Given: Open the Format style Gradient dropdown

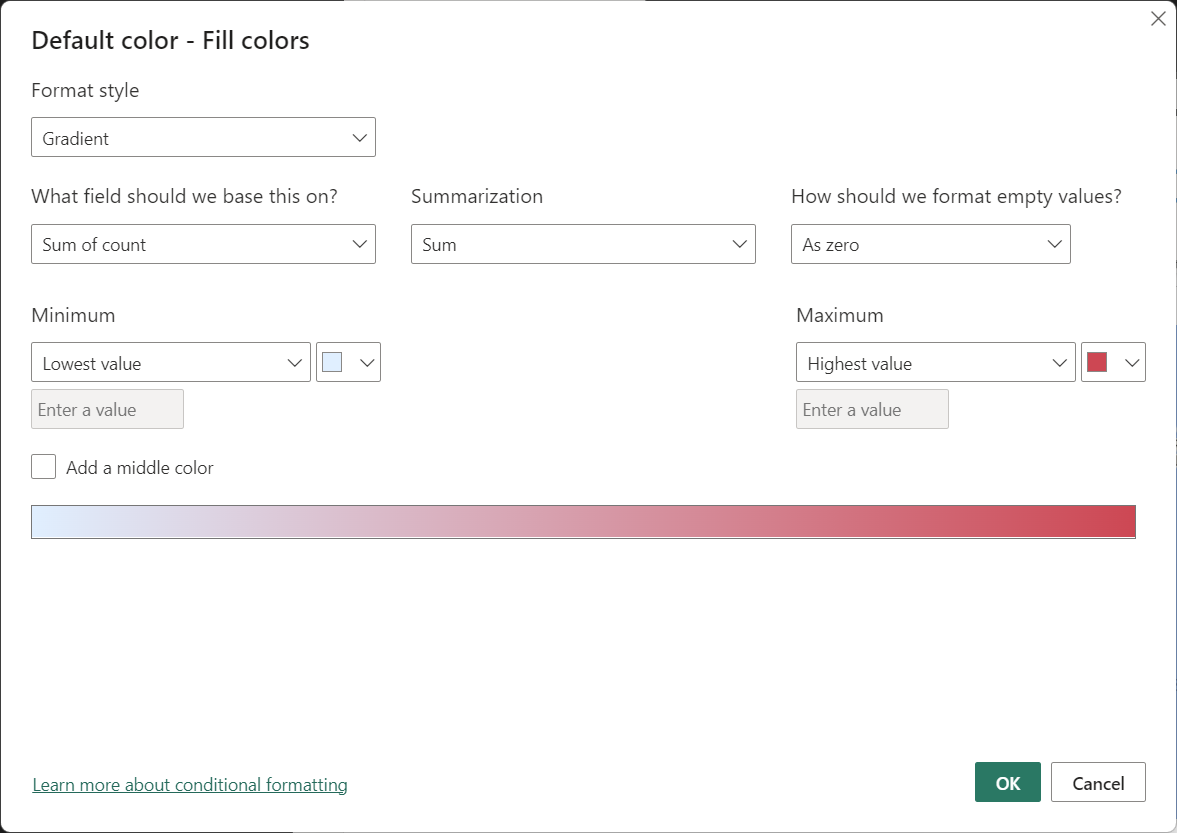Looking at the screenshot, I should coord(203,137).
